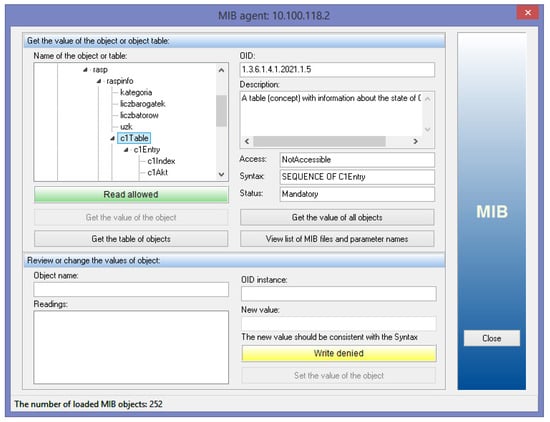Image resolution: width=550 pixels, height=422 pixels.
Task: Click Get the value of the object
Action: [131, 218]
